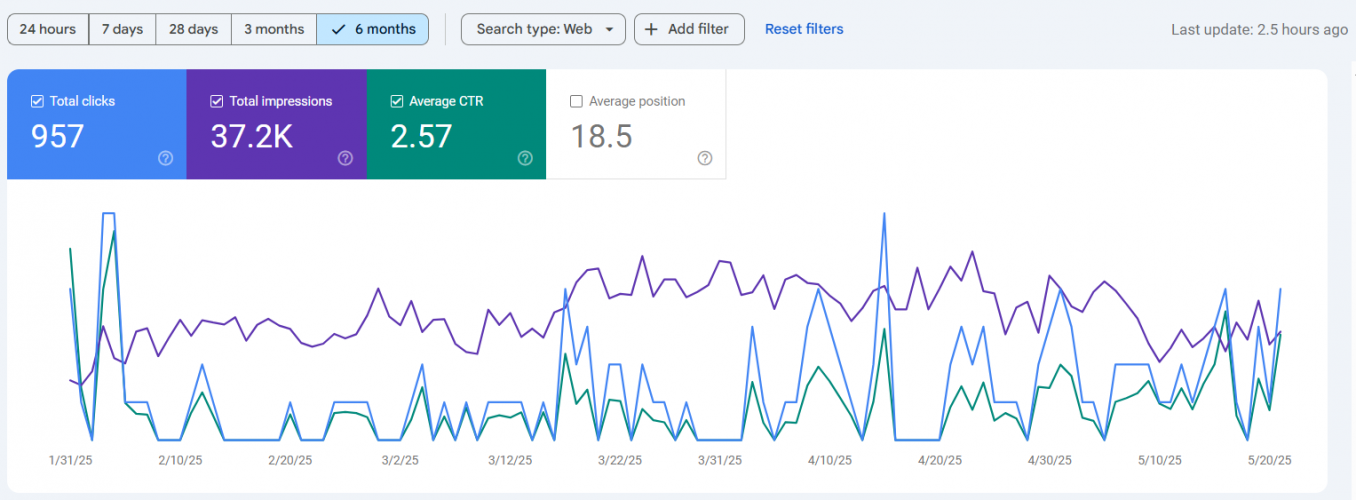Image resolution: width=1356 pixels, height=500 pixels.
Task: Click the Search type dropdown arrow
Action: [610, 29]
